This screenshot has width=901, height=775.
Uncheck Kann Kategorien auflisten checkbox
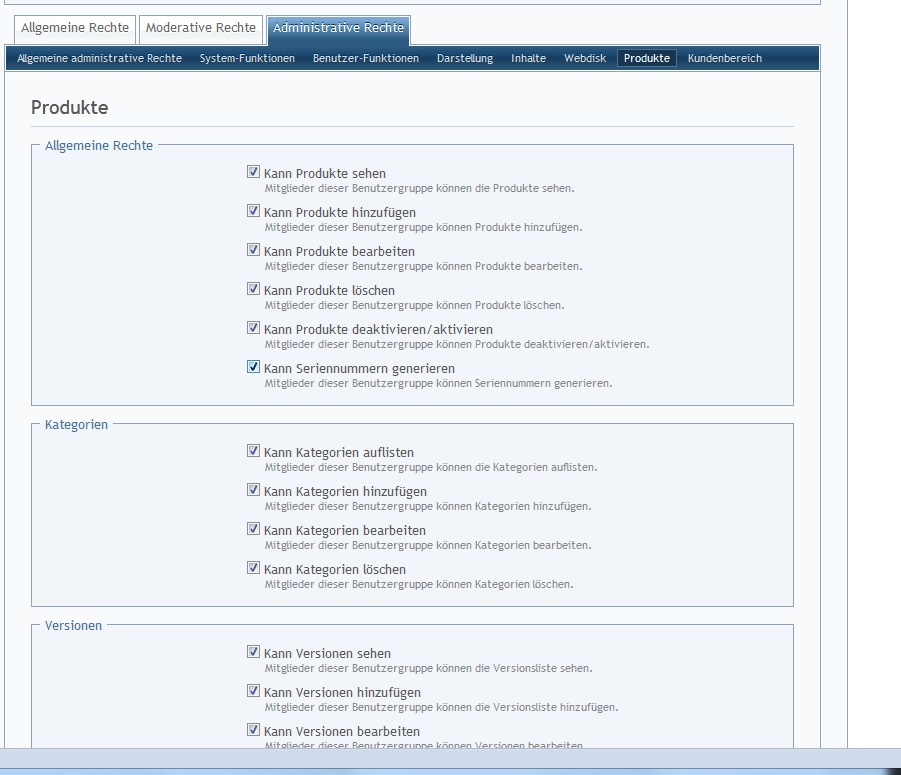(x=254, y=451)
